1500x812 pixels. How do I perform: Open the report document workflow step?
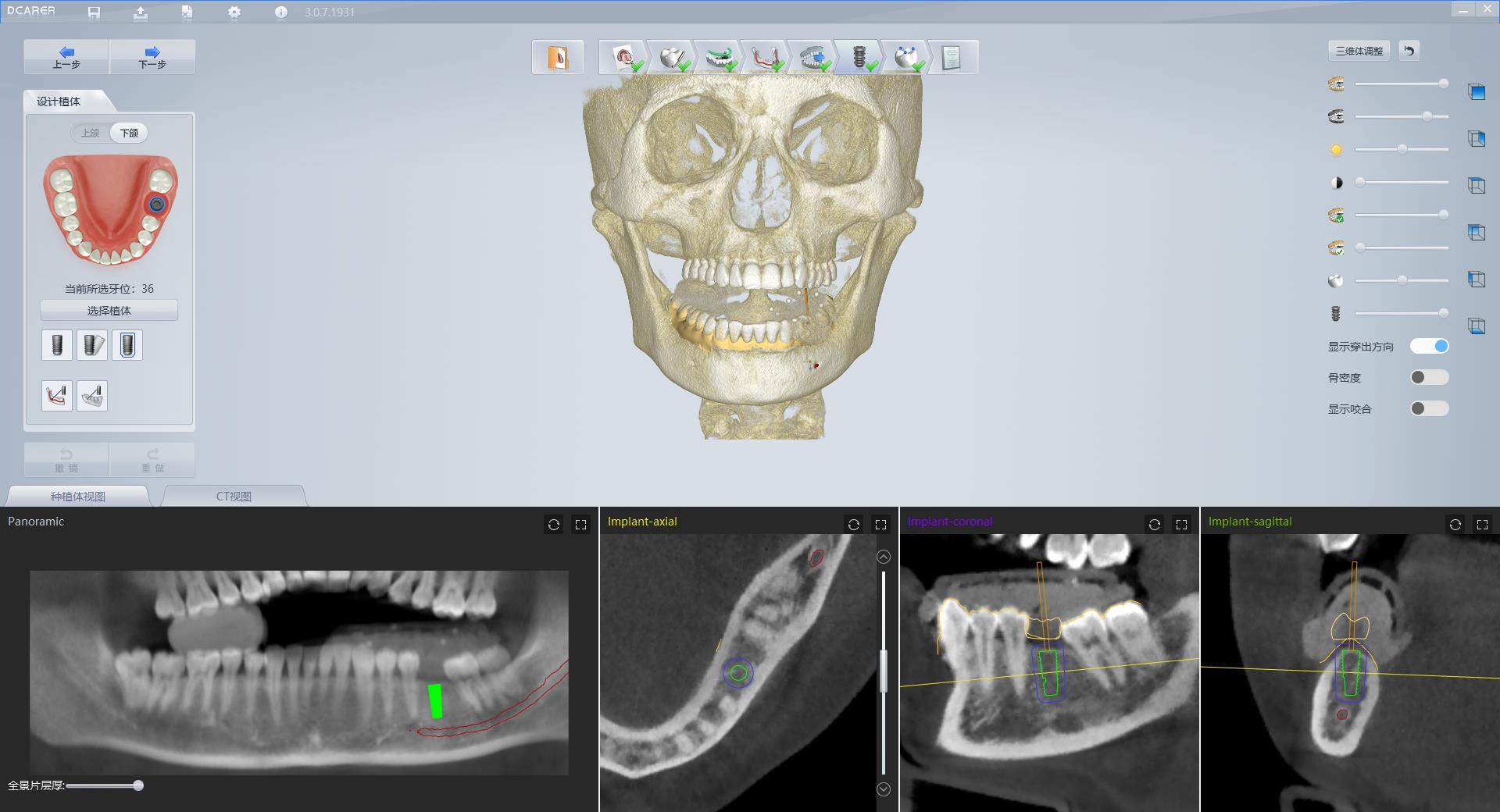click(951, 58)
